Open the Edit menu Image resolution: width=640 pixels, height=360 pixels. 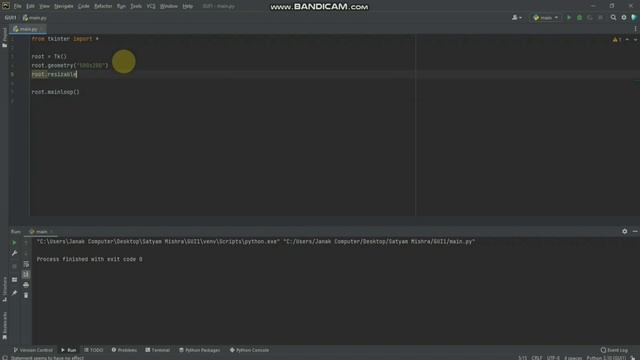point(31,6)
